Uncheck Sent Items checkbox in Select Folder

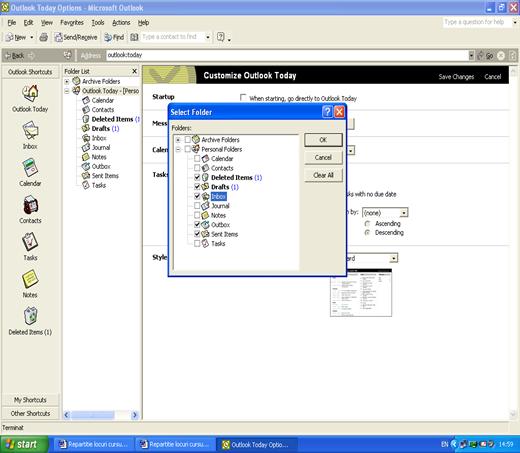click(197, 234)
